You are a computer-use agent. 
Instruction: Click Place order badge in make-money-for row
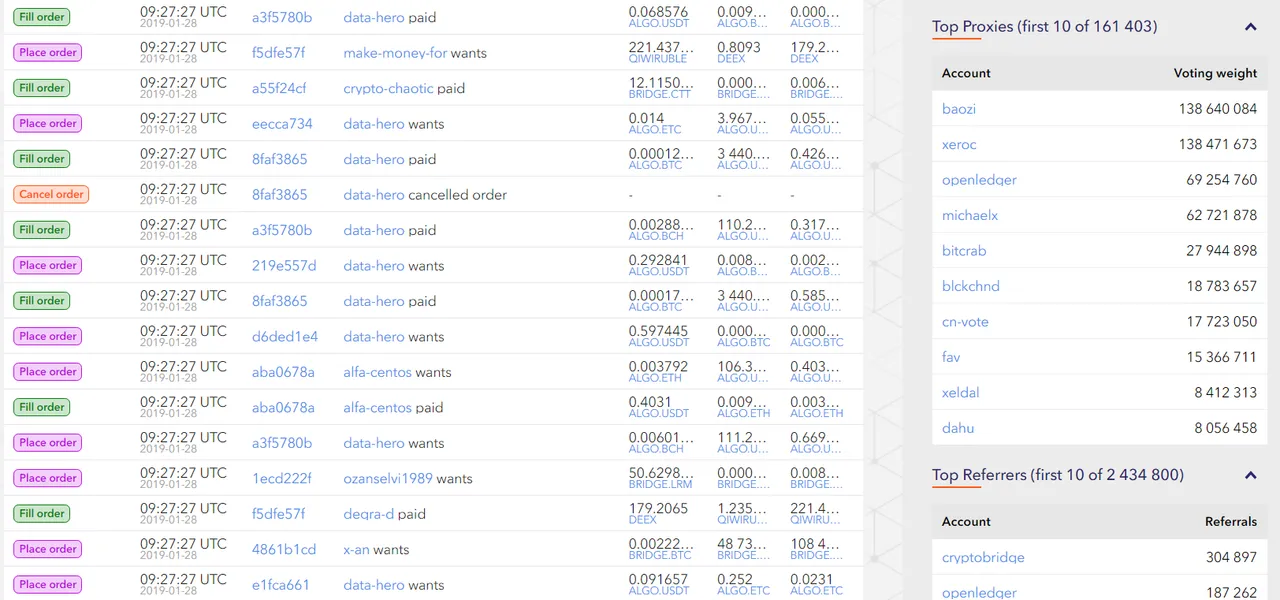point(48,52)
